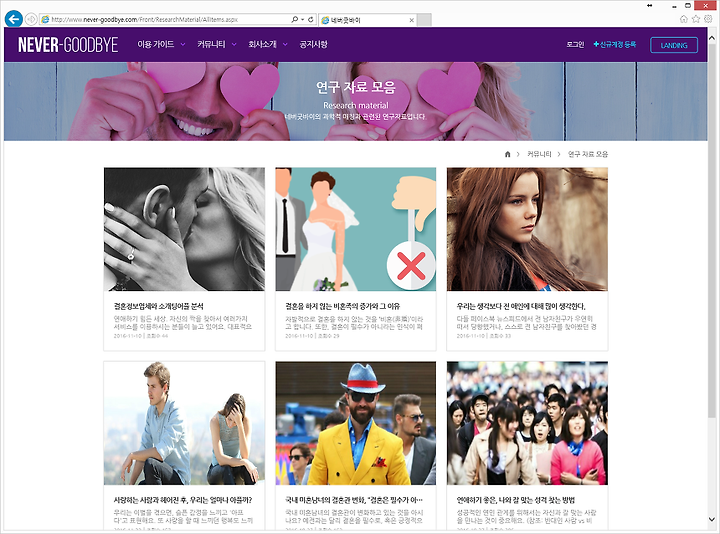This screenshot has height=534, width=720.
Task: Open article 결혼을 하지 않는 비혼족의 증가와 그 이유
Action: [342, 306]
